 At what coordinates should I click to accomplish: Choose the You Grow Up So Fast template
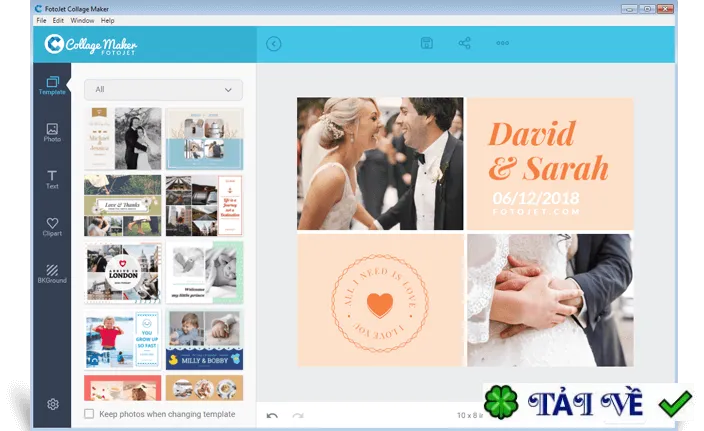pyautogui.click(x=123, y=339)
